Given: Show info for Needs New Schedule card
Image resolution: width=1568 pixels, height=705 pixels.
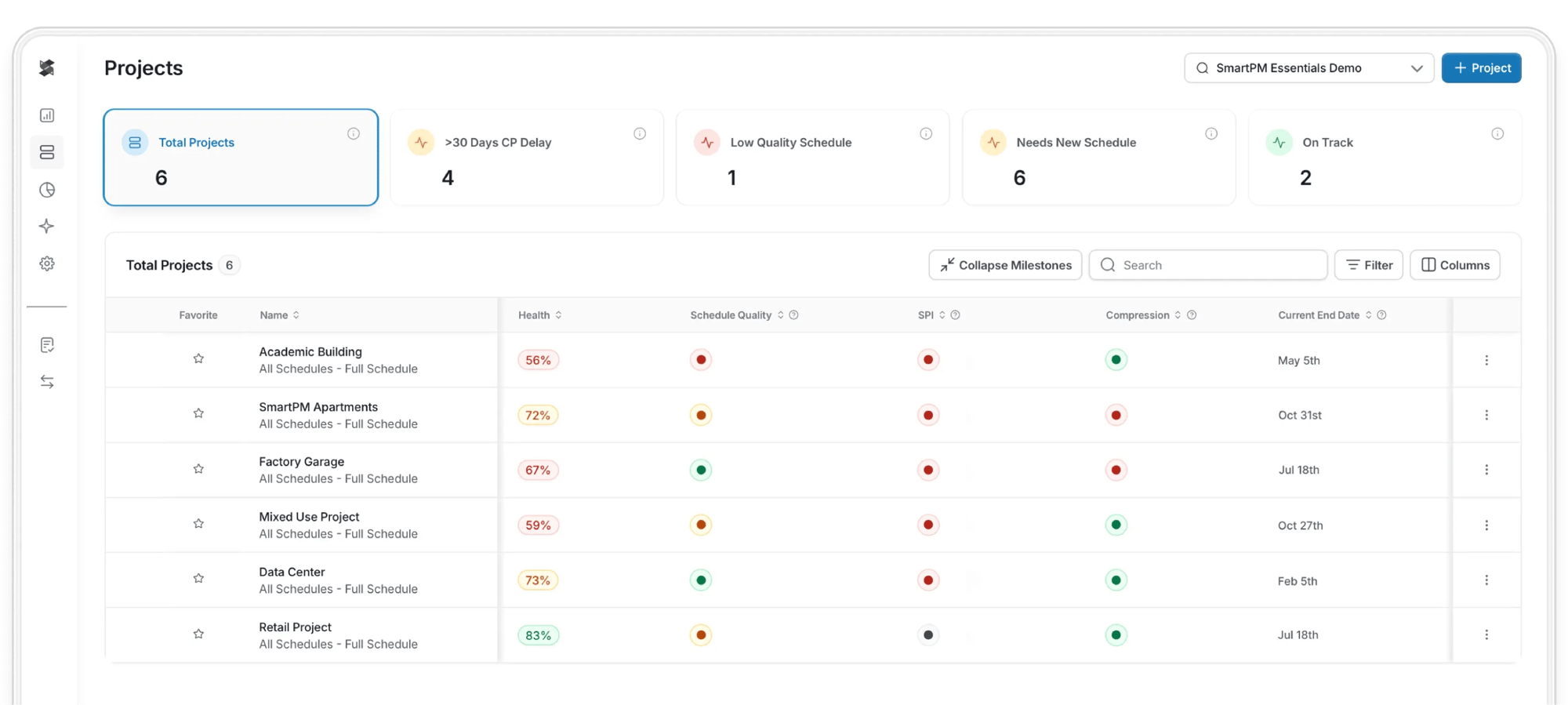Looking at the screenshot, I should (x=1211, y=134).
